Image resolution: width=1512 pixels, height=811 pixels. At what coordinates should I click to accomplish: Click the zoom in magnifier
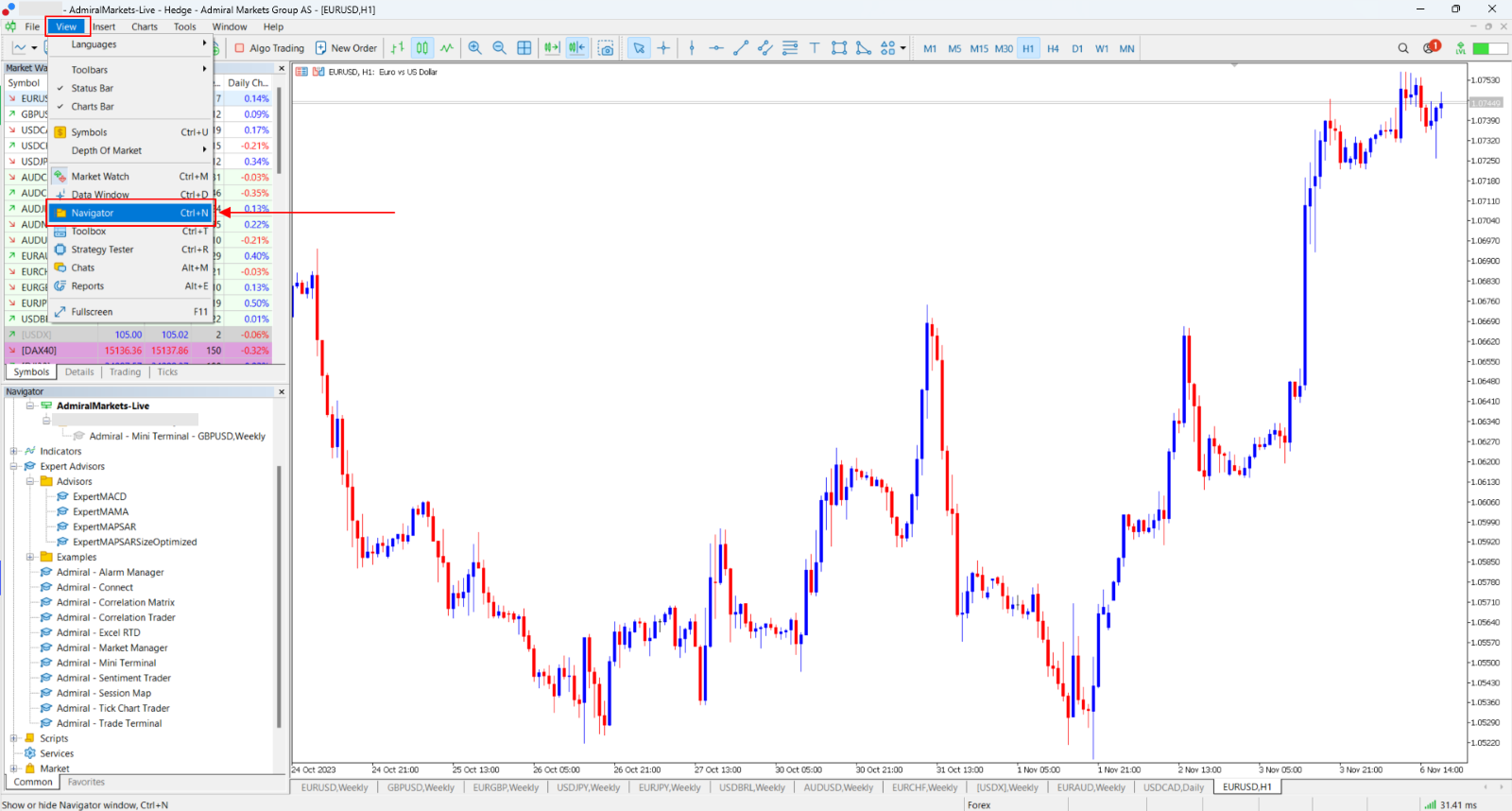point(474,48)
